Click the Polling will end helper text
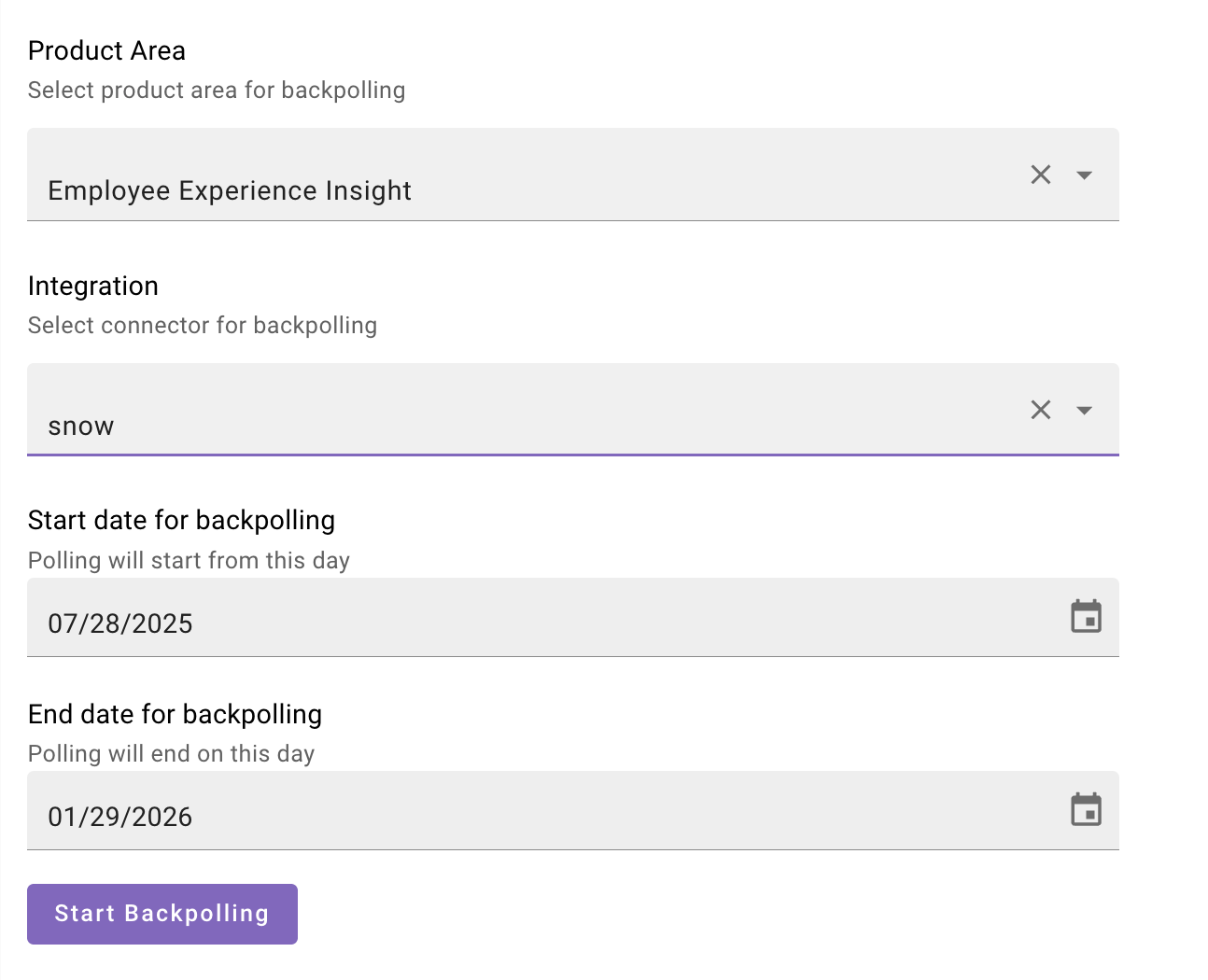1208x980 pixels. [171, 753]
